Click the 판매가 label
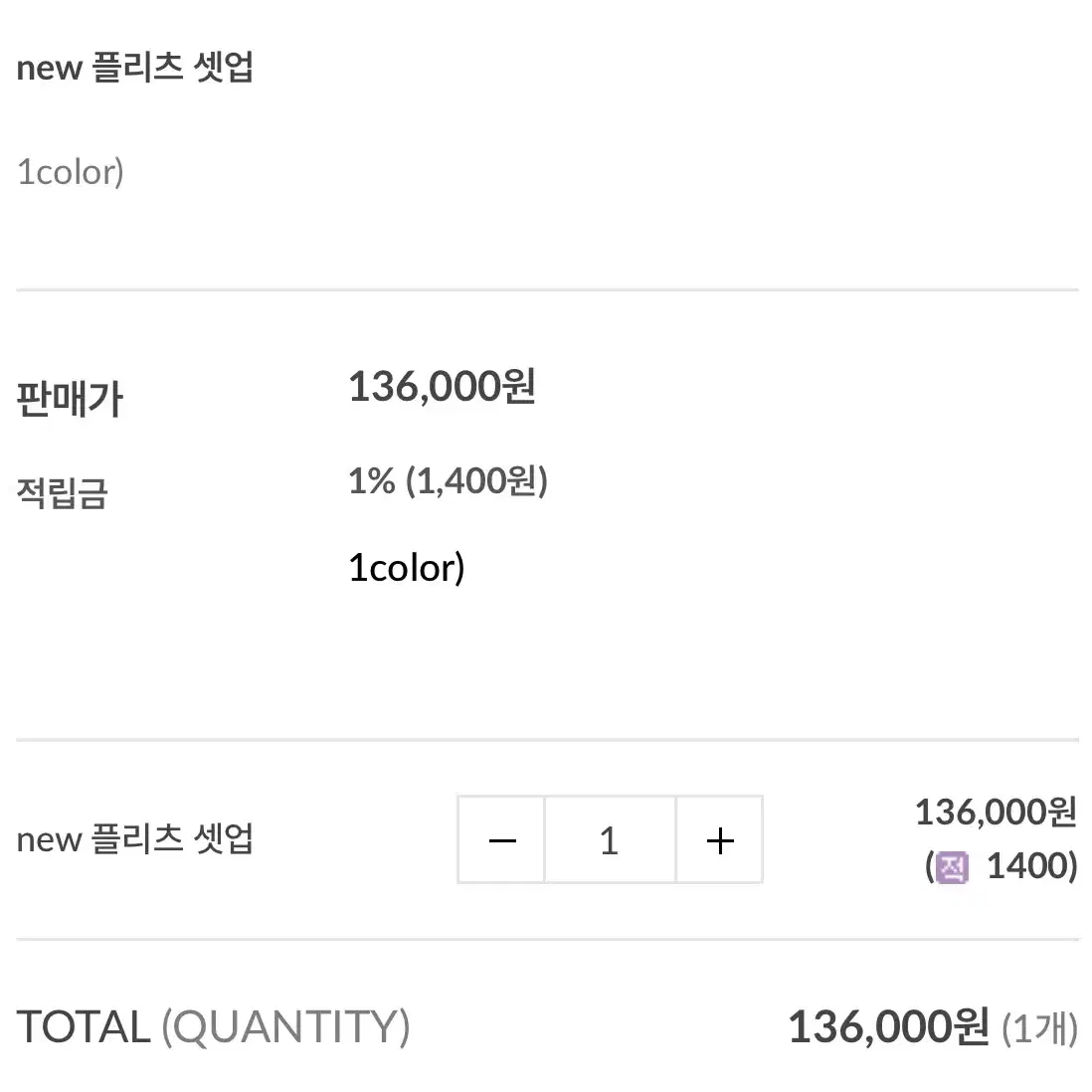The height and width of the screenshot is (1092, 1092). click(x=70, y=399)
